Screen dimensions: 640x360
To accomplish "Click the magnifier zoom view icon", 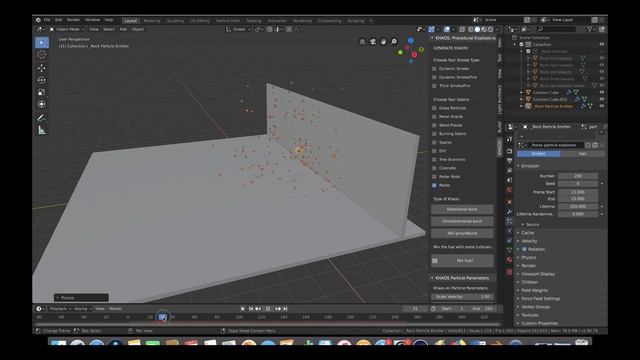I will pyautogui.click(x=394, y=42).
